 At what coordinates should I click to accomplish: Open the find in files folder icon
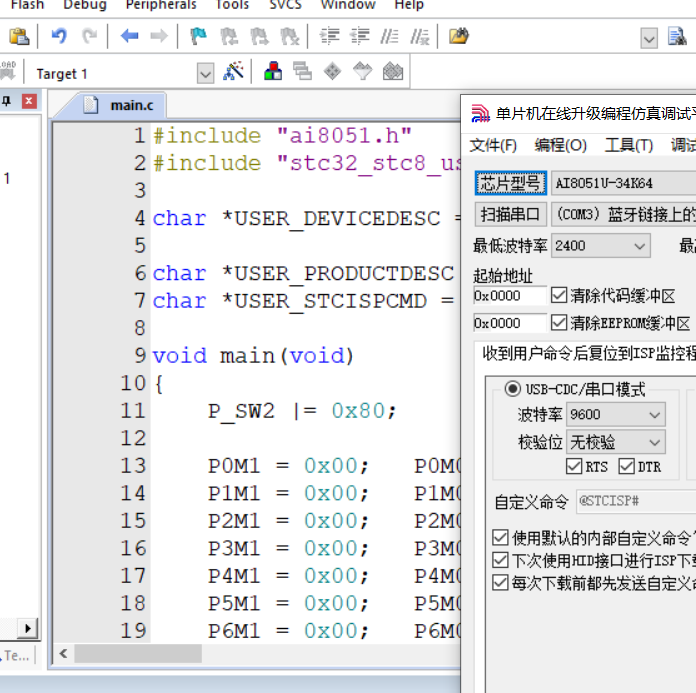pyautogui.click(x=459, y=36)
